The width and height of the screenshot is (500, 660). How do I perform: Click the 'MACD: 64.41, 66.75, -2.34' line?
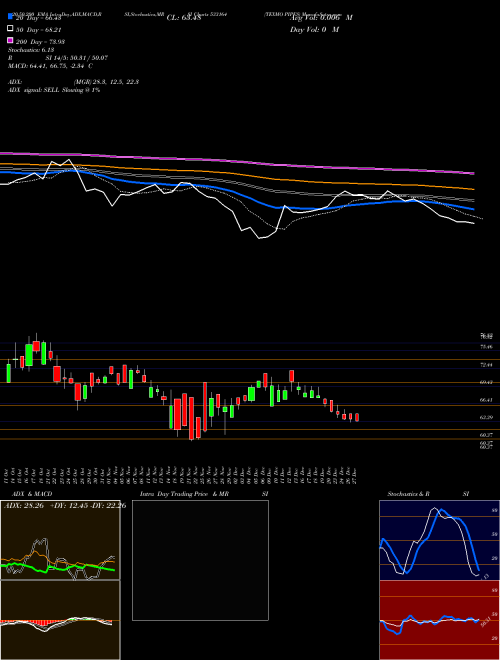point(47,66)
